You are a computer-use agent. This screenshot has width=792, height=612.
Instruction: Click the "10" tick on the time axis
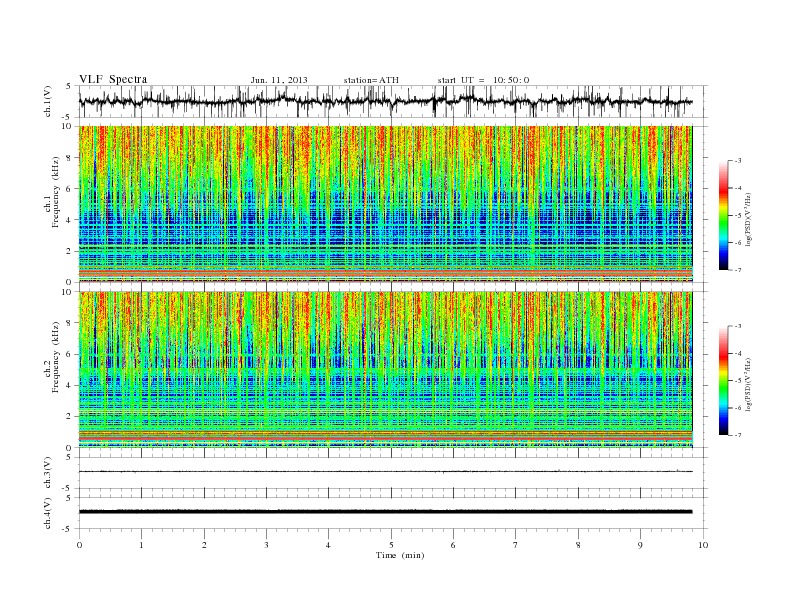[x=703, y=545]
